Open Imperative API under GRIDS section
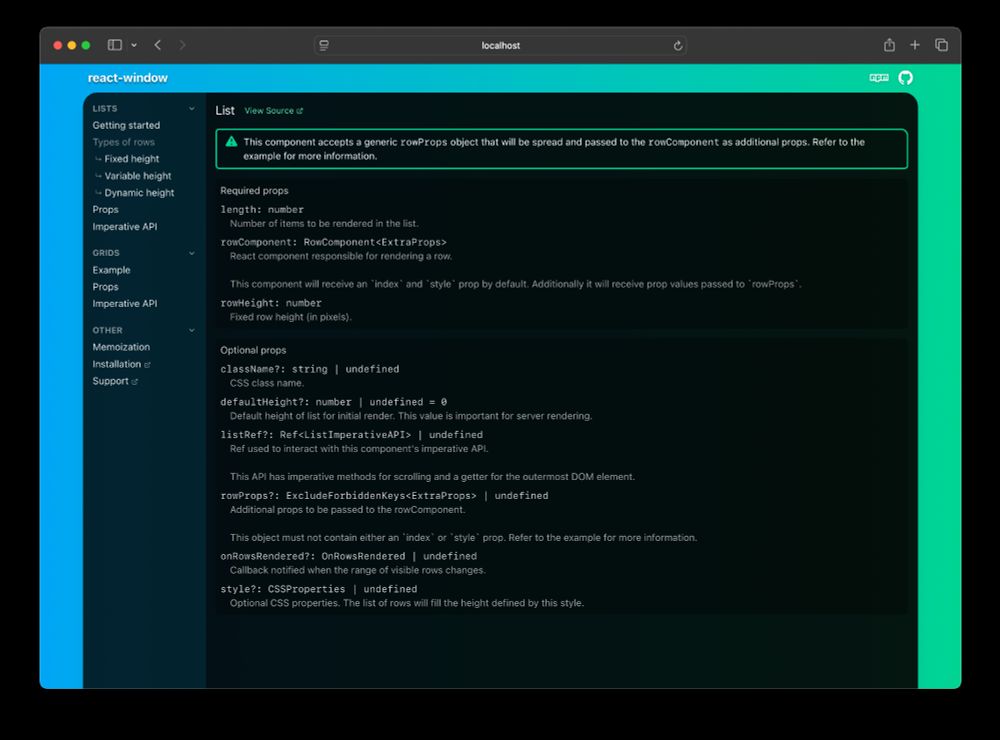Screen dimensions: 1000x740 pyautogui.click(x=125, y=304)
